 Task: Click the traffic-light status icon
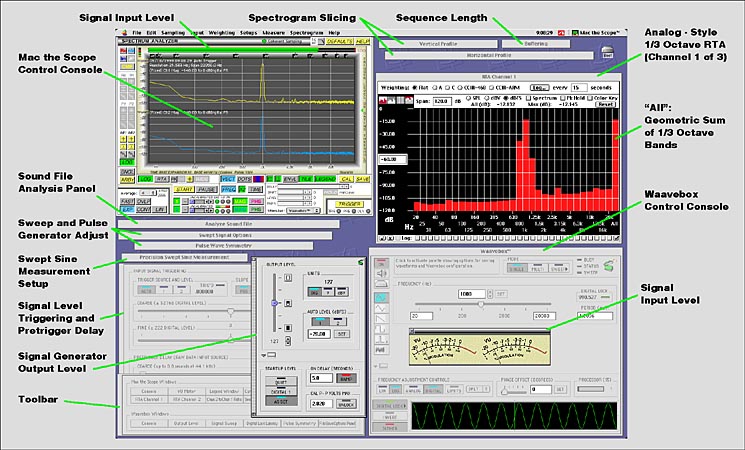(x=140, y=53)
